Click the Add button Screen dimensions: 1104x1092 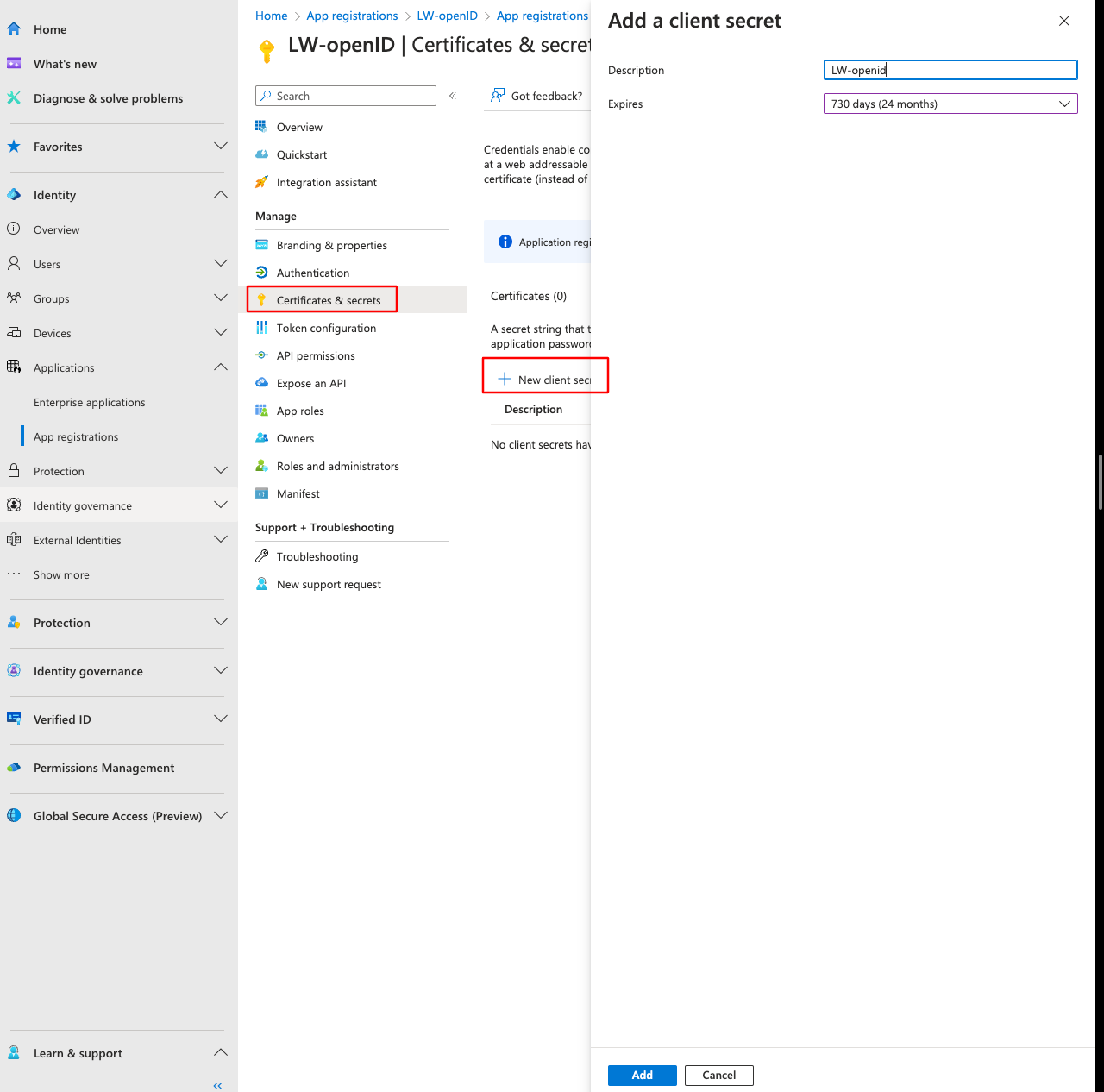click(642, 1075)
